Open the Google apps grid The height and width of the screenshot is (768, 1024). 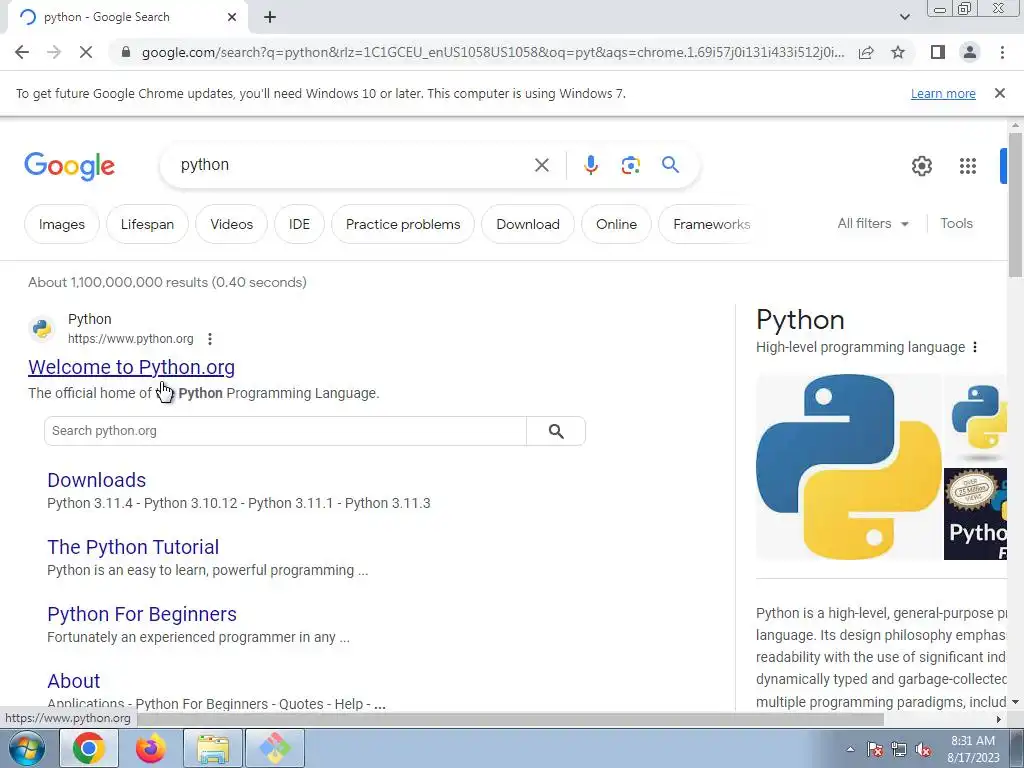click(x=968, y=166)
